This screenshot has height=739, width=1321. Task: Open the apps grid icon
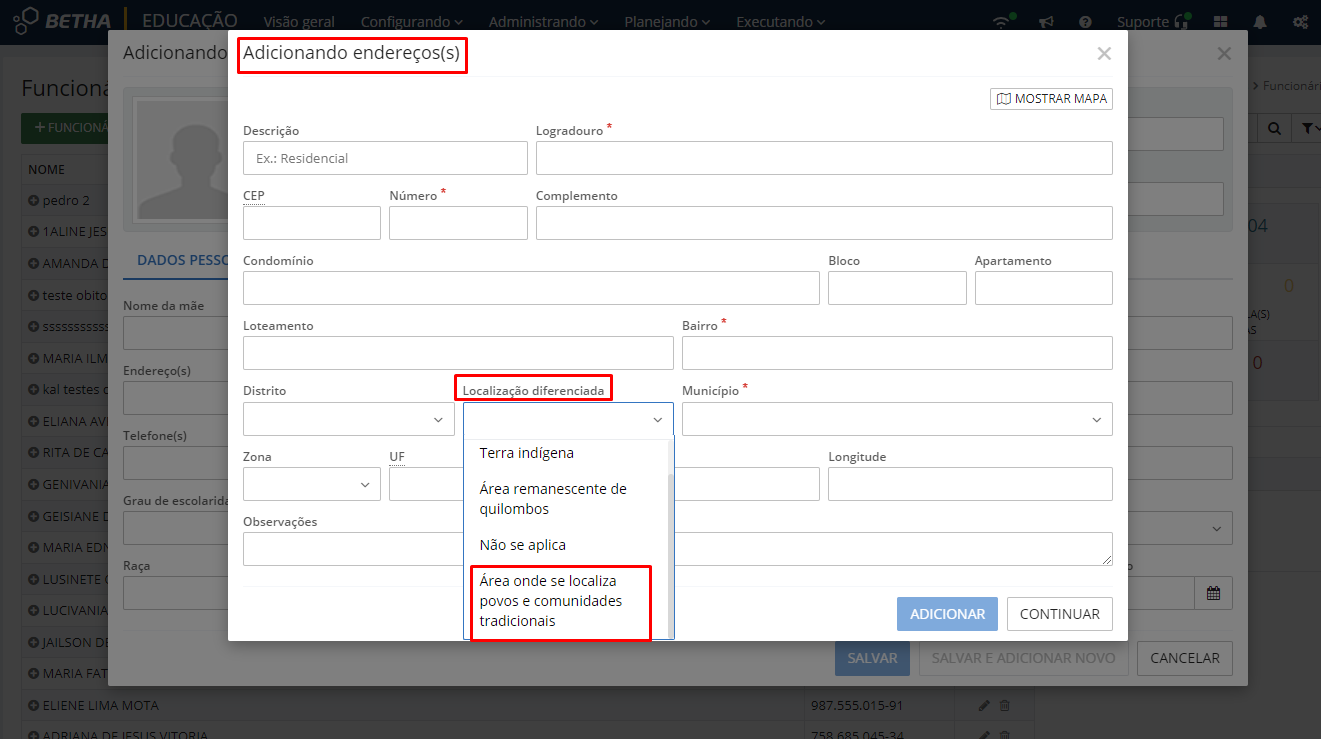click(1220, 22)
